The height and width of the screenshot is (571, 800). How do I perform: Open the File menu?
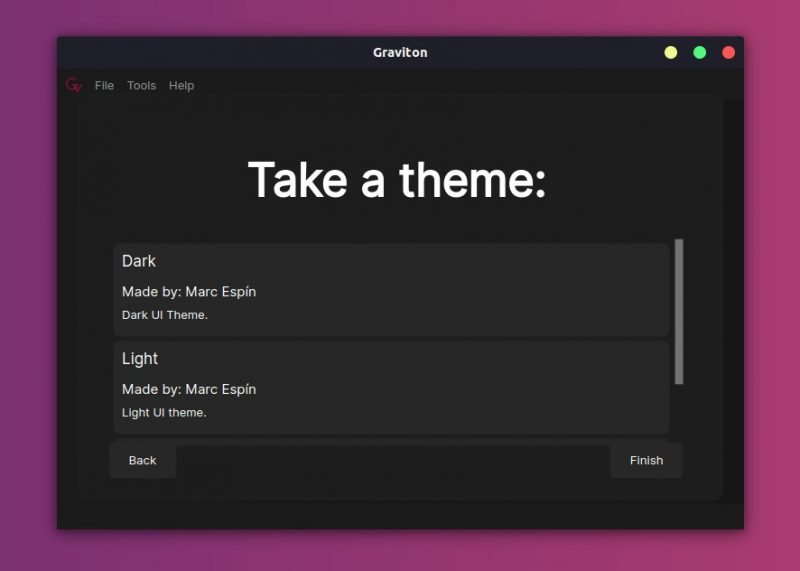104,86
